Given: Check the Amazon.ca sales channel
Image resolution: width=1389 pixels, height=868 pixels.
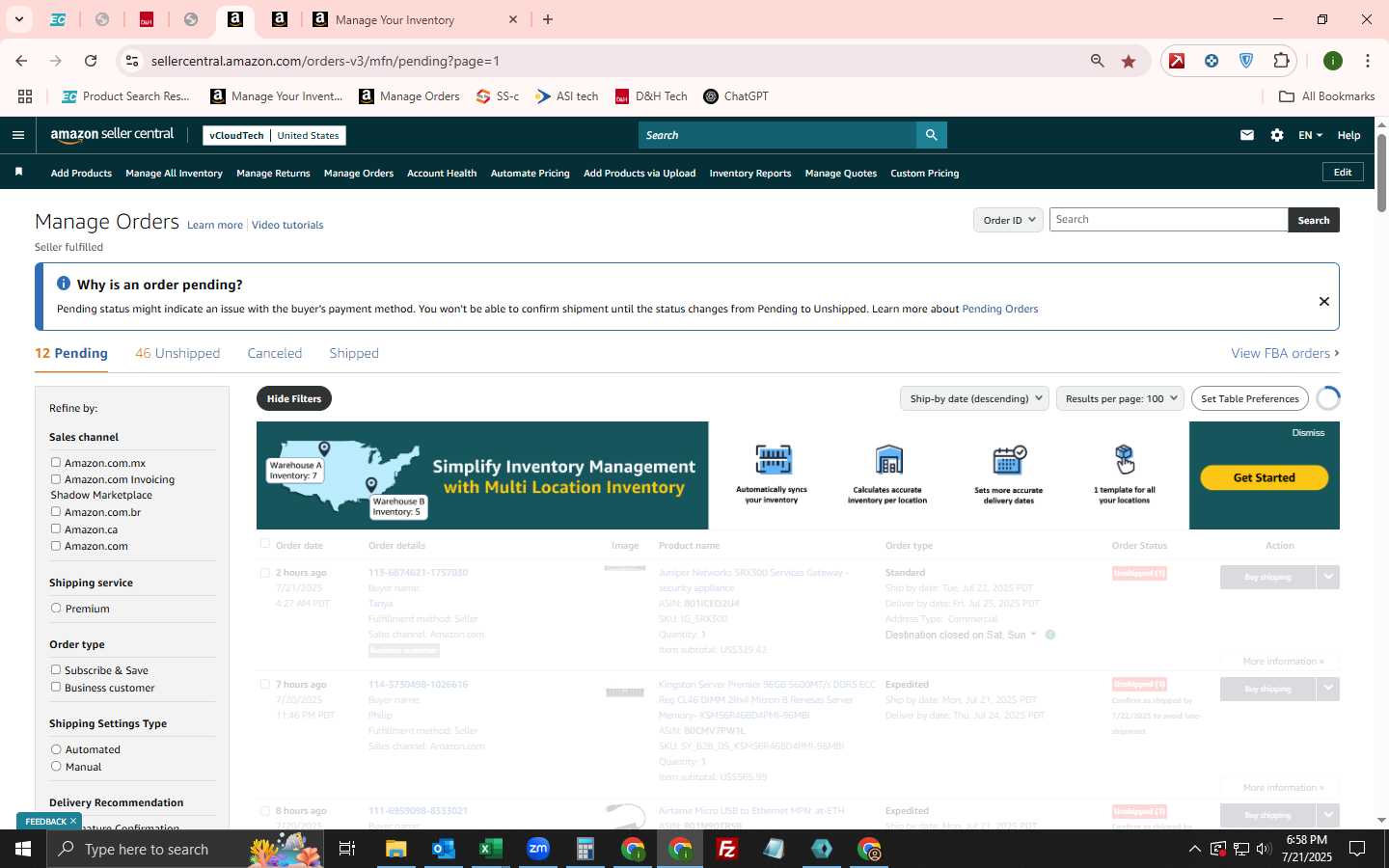Looking at the screenshot, I should click(56, 529).
